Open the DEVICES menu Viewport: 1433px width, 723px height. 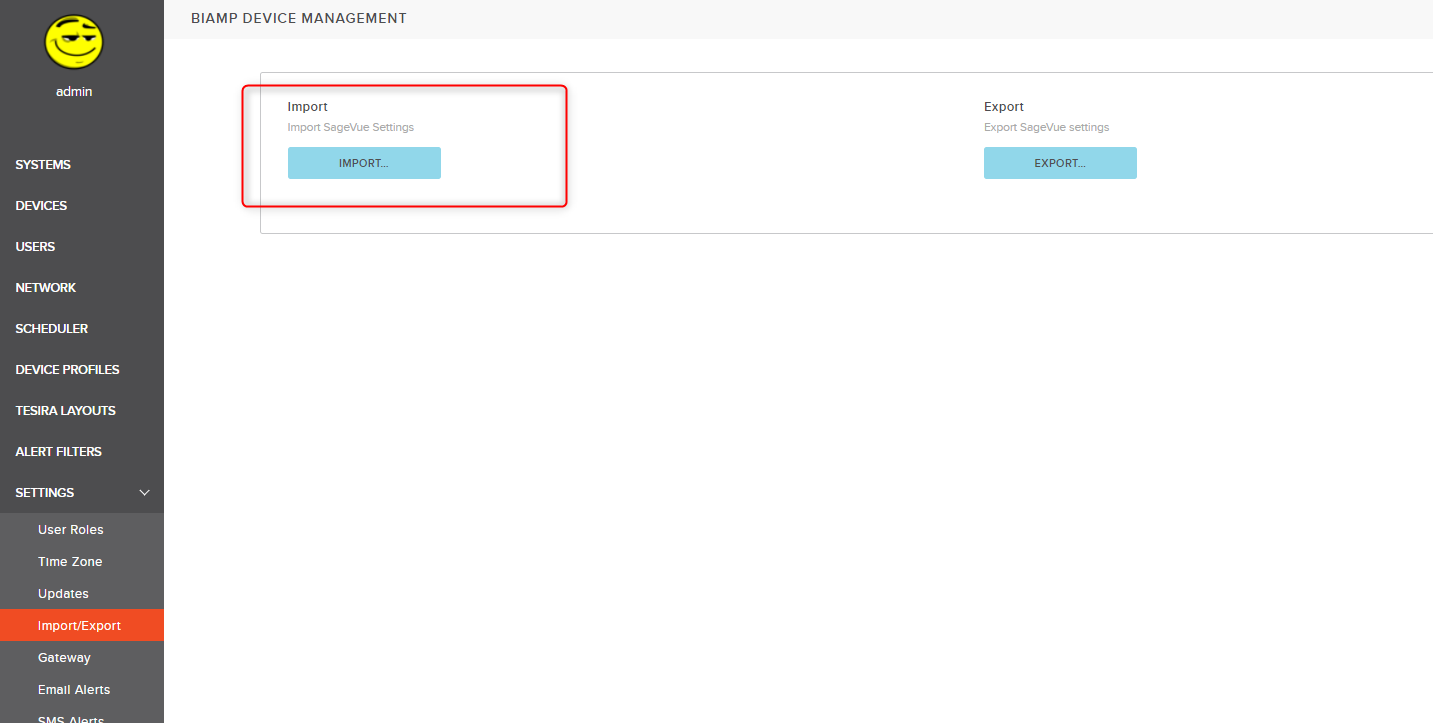[x=41, y=206]
